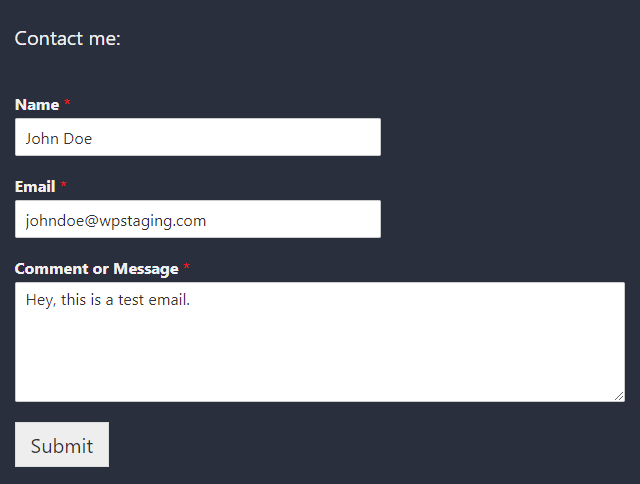Focus the Name input field
The width and height of the screenshot is (640, 484).
point(198,137)
